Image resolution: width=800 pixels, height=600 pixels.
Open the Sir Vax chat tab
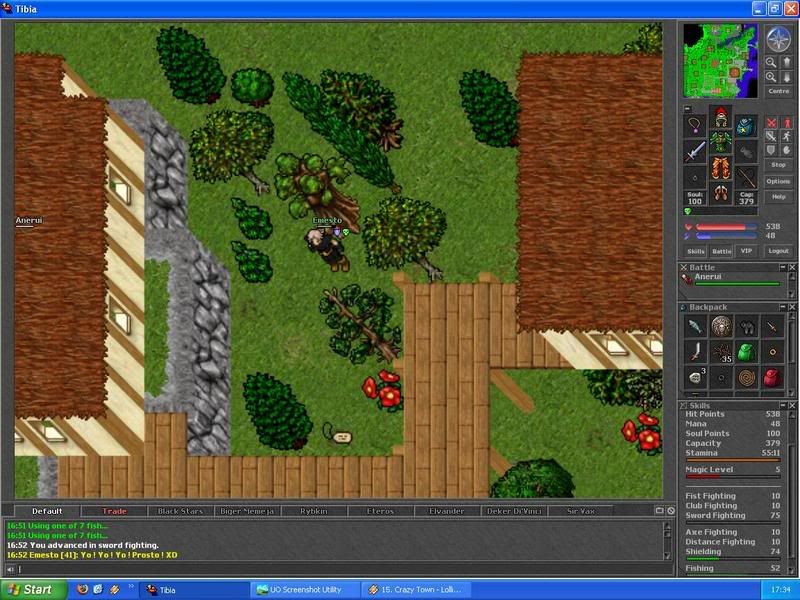(x=581, y=511)
